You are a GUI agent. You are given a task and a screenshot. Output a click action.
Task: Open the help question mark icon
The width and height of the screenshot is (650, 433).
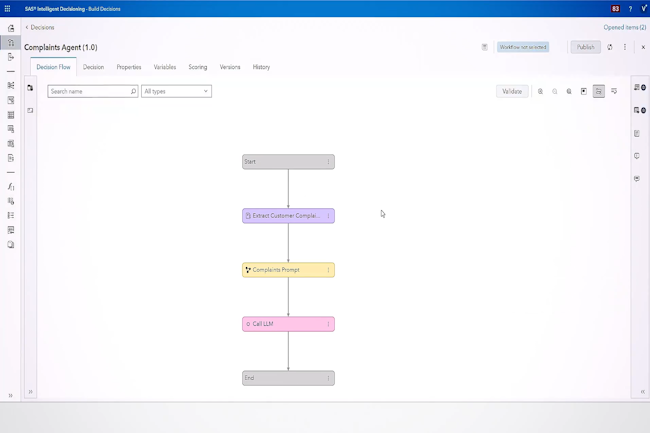point(630,8)
